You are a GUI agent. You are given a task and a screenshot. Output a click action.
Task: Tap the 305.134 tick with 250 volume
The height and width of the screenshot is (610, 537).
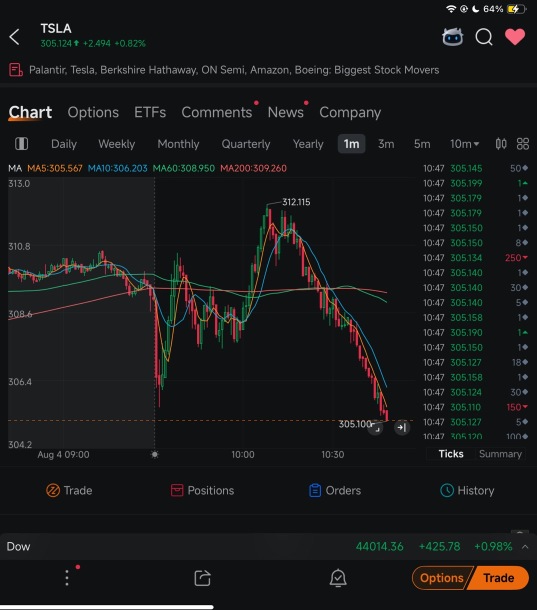tap(475, 258)
